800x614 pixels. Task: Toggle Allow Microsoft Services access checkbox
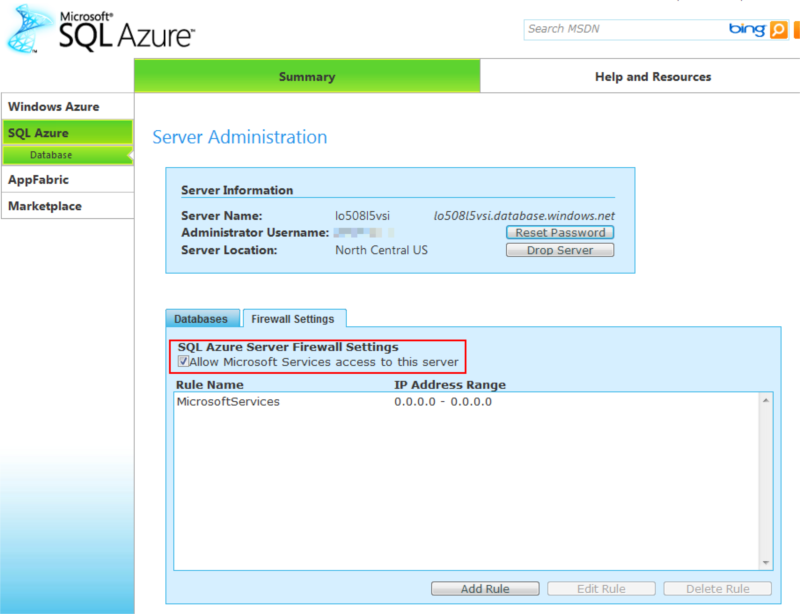(x=183, y=361)
